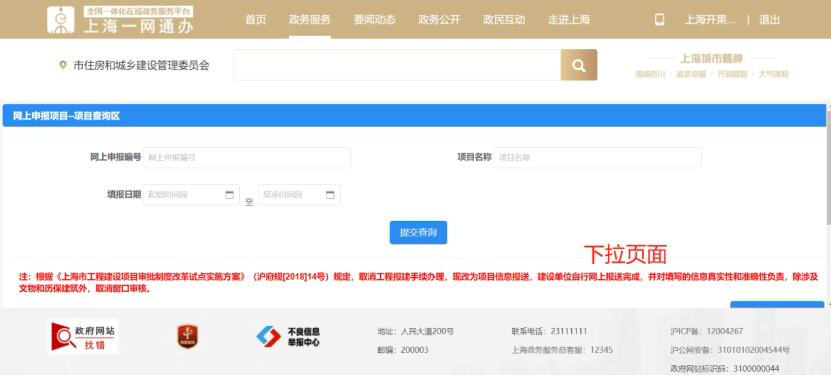Click the top search text box
This screenshot has width=831, height=375.
coord(397,65)
